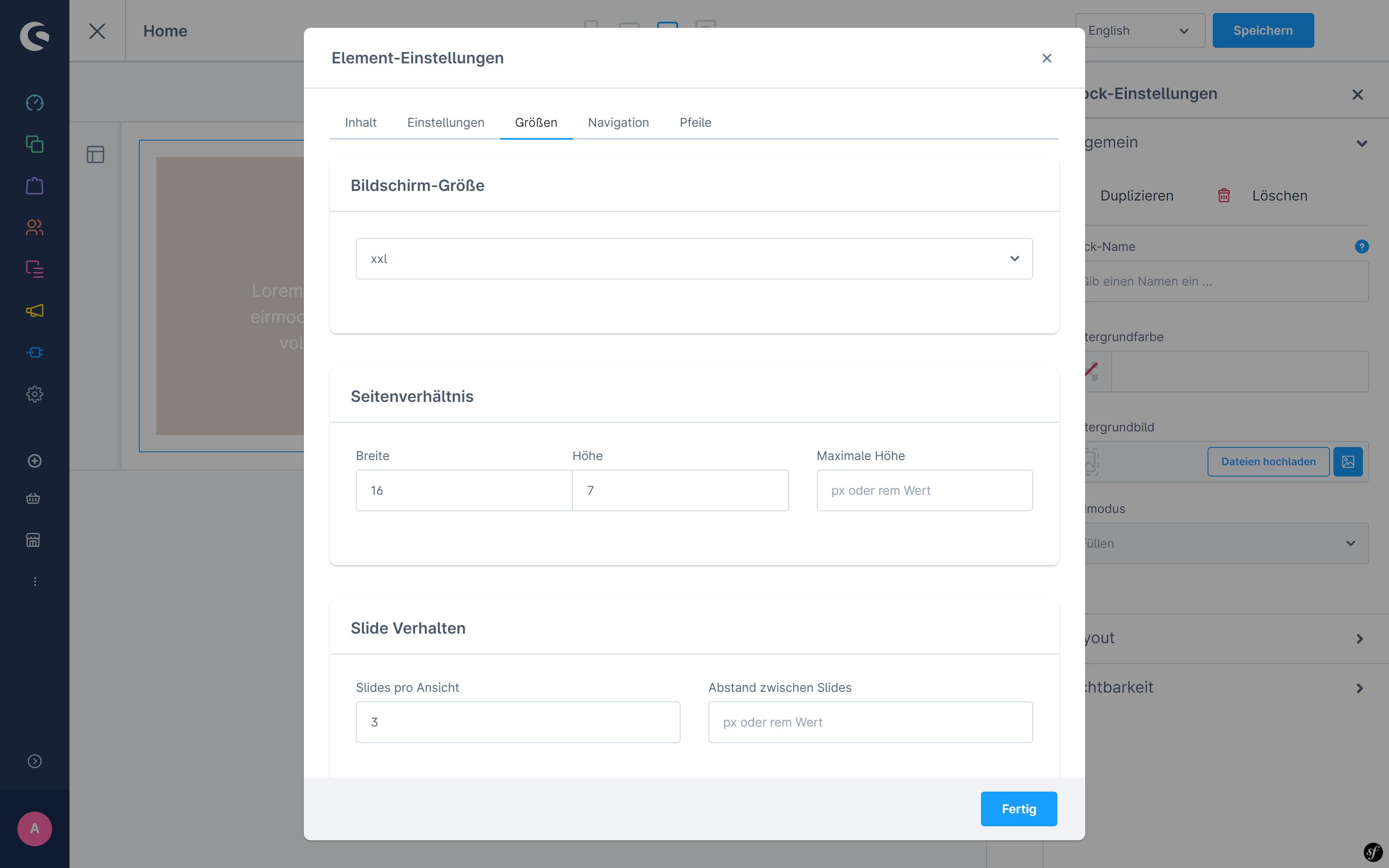This screenshot has height=868, width=1389.
Task: Click the settings gear icon in sidebar
Action: coord(35,393)
